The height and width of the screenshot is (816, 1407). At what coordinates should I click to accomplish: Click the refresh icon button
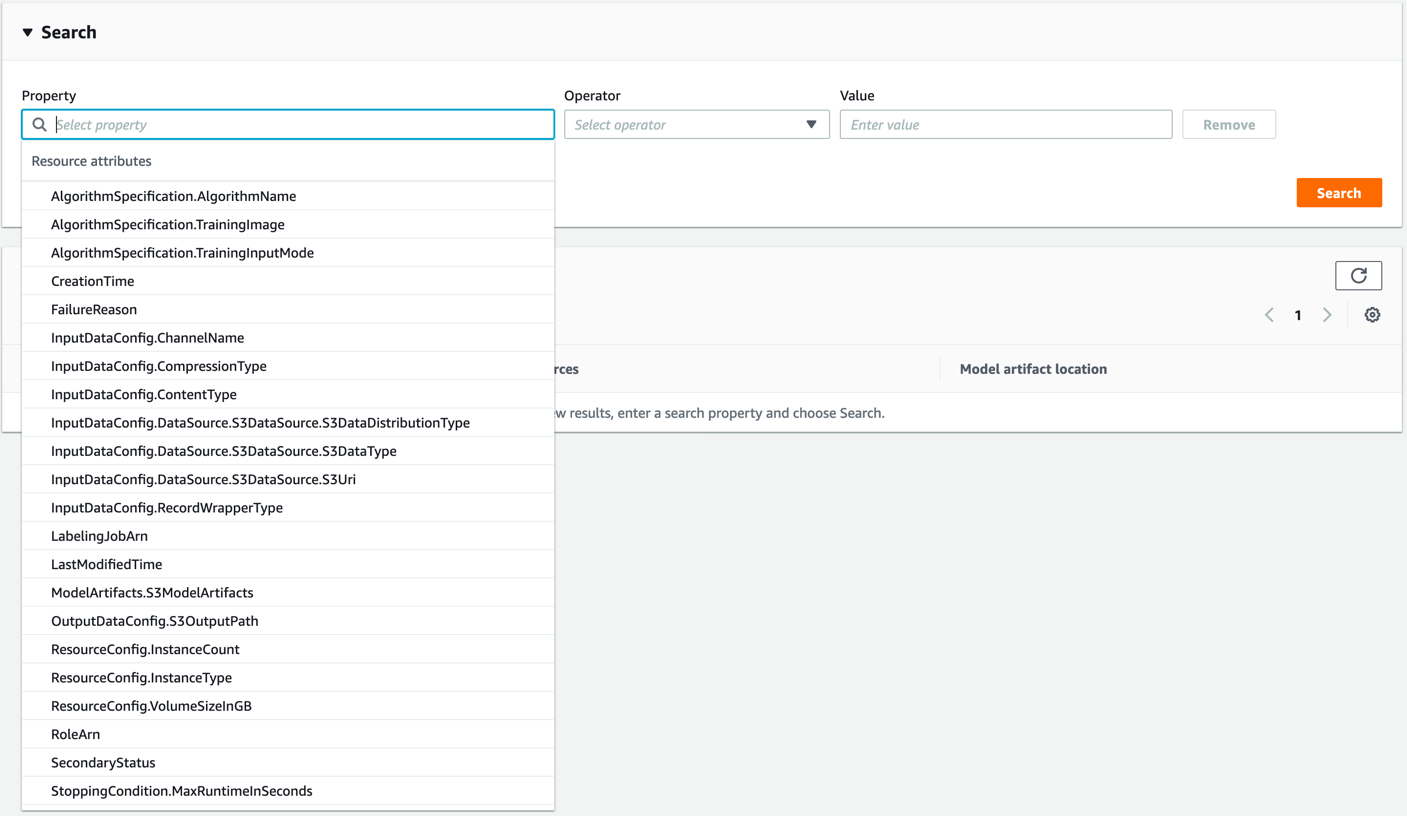coord(1358,276)
